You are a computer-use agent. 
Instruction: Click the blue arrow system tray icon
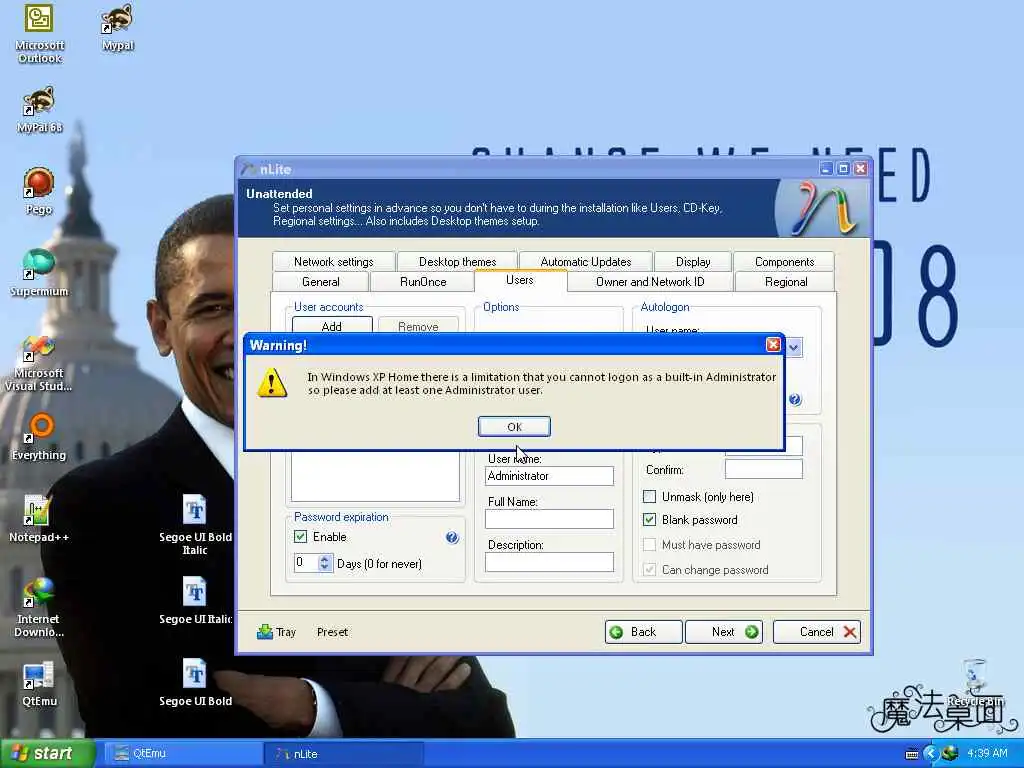tap(930, 753)
